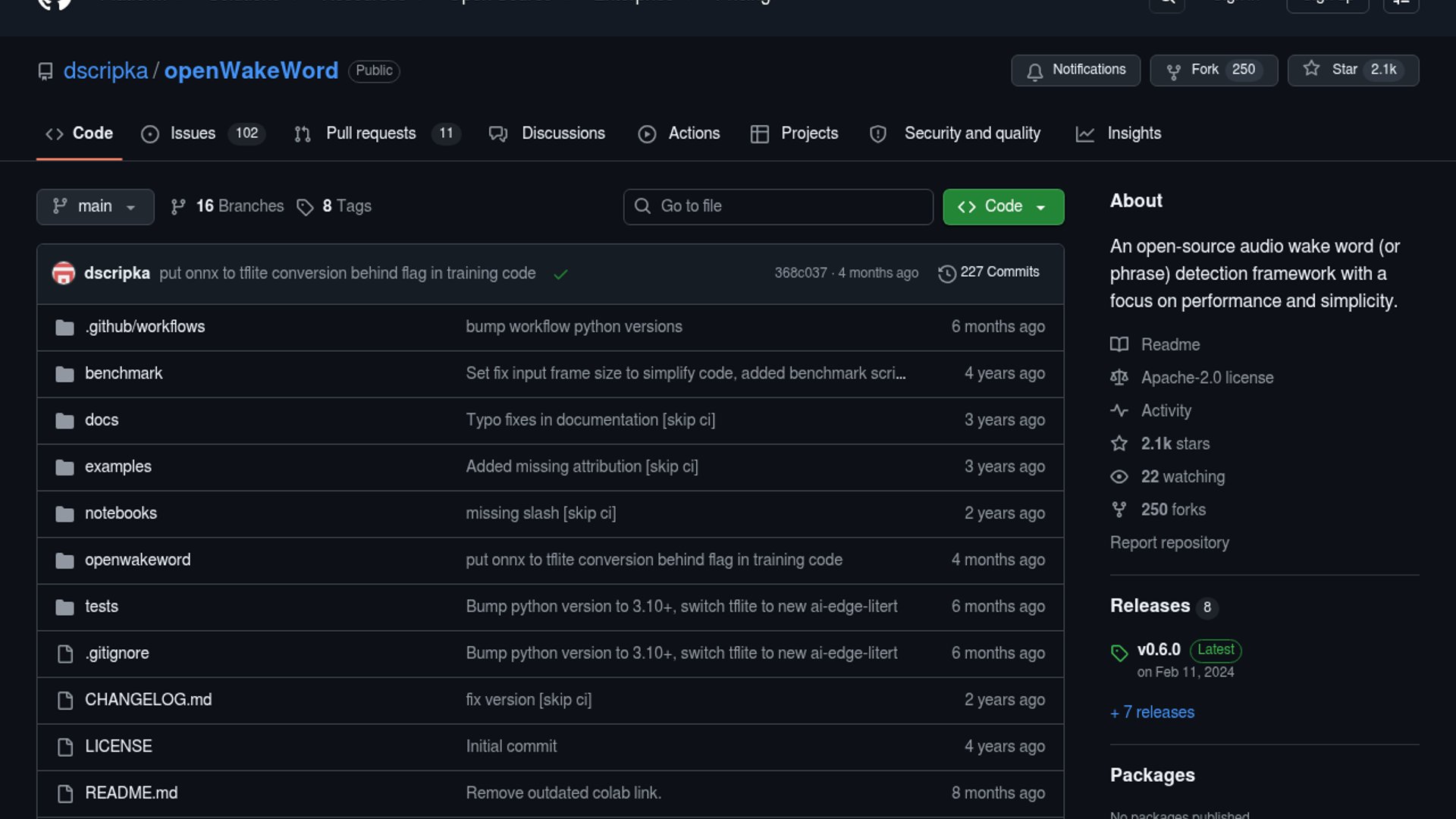Viewport: 1456px width, 819px height.
Task: Click the Notifications bell
Action: point(1034,71)
